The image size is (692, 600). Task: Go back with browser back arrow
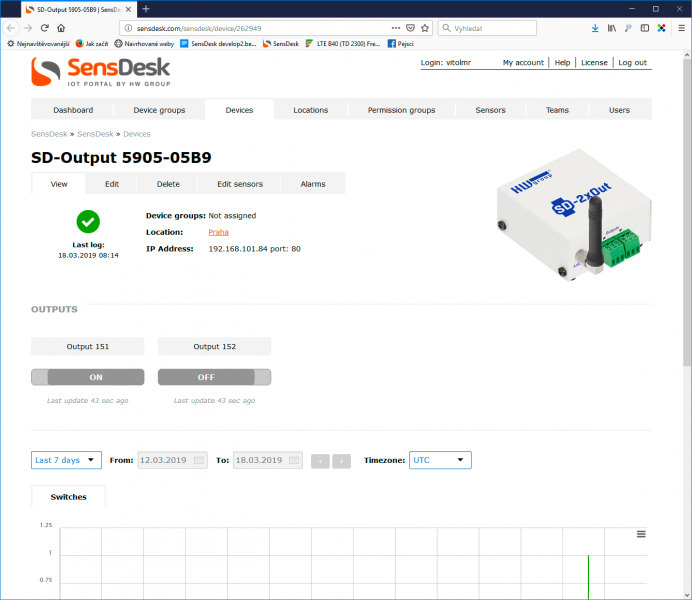[x=11, y=28]
